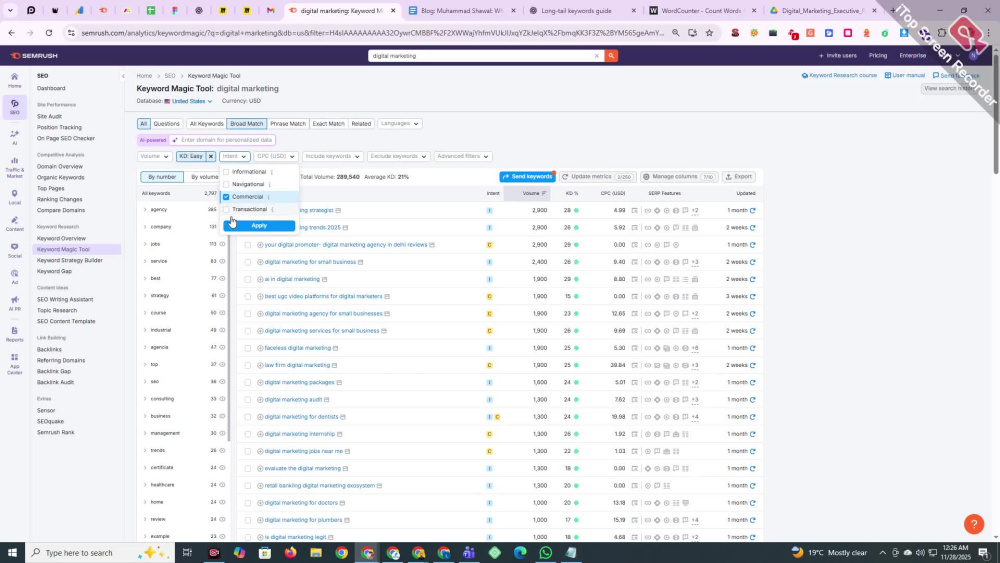Open Task View on the taskbar
Viewport: 1000px width, 563px height.
[x=187, y=552]
